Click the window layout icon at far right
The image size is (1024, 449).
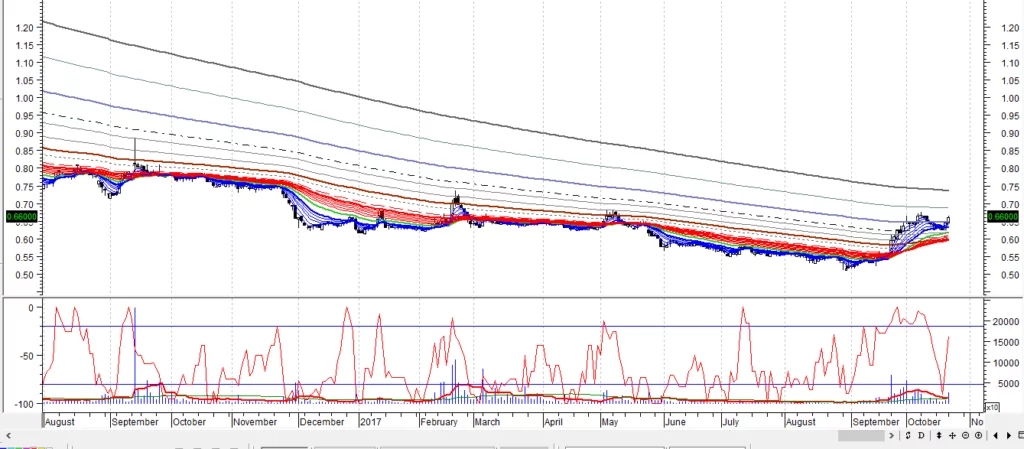pyautogui.click(x=1020, y=435)
